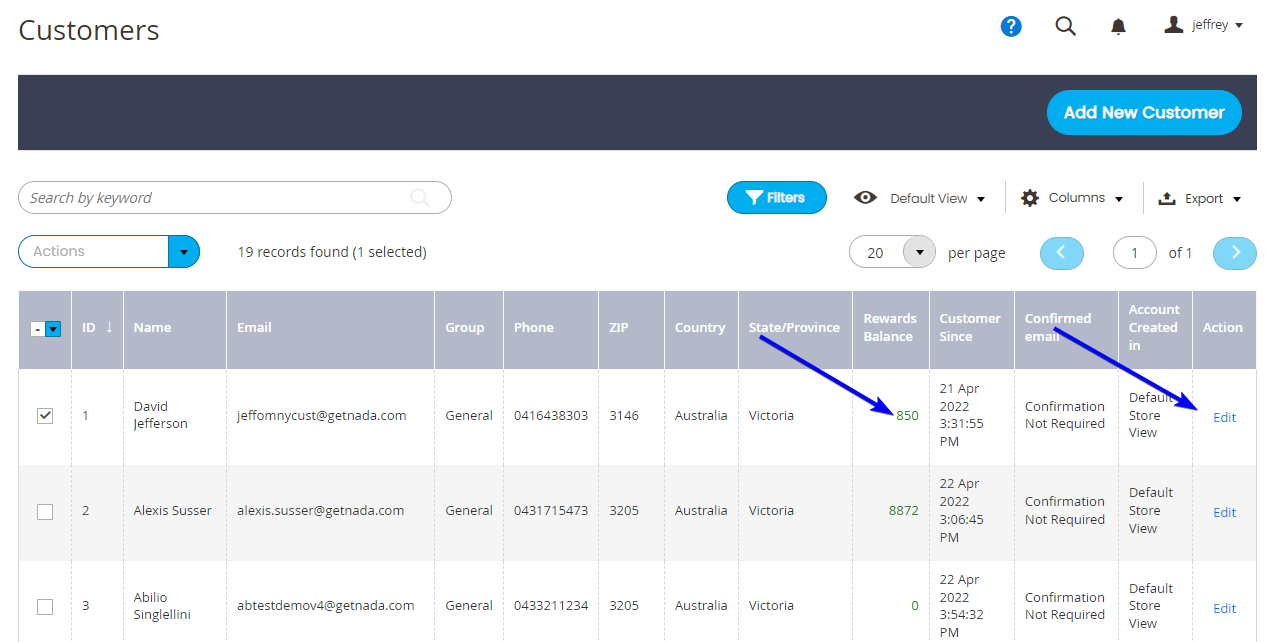Sort by Group column header
The image size is (1274, 642).
coord(465,327)
